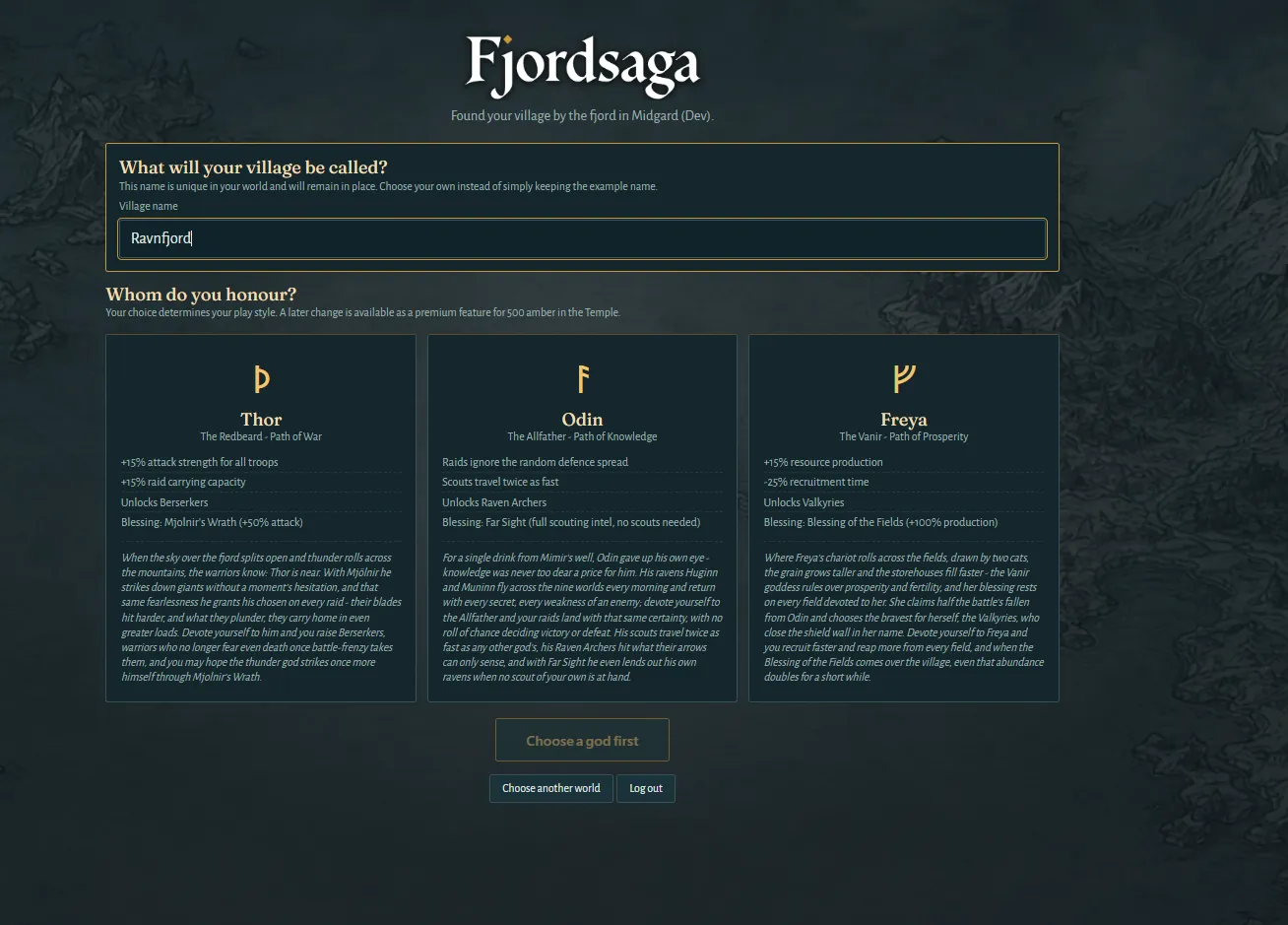Click the unique name hint text

tap(388, 186)
